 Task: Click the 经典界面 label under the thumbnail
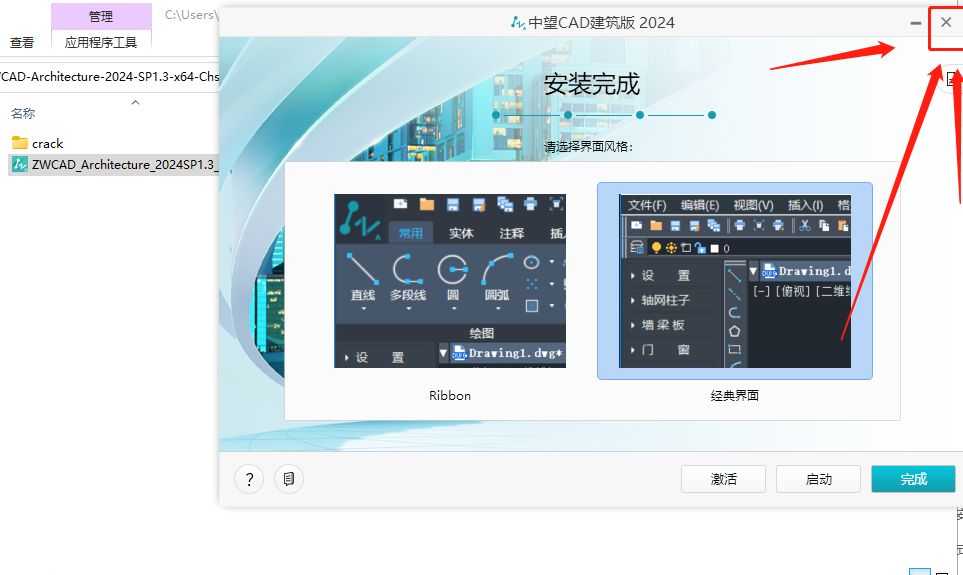click(735, 396)
